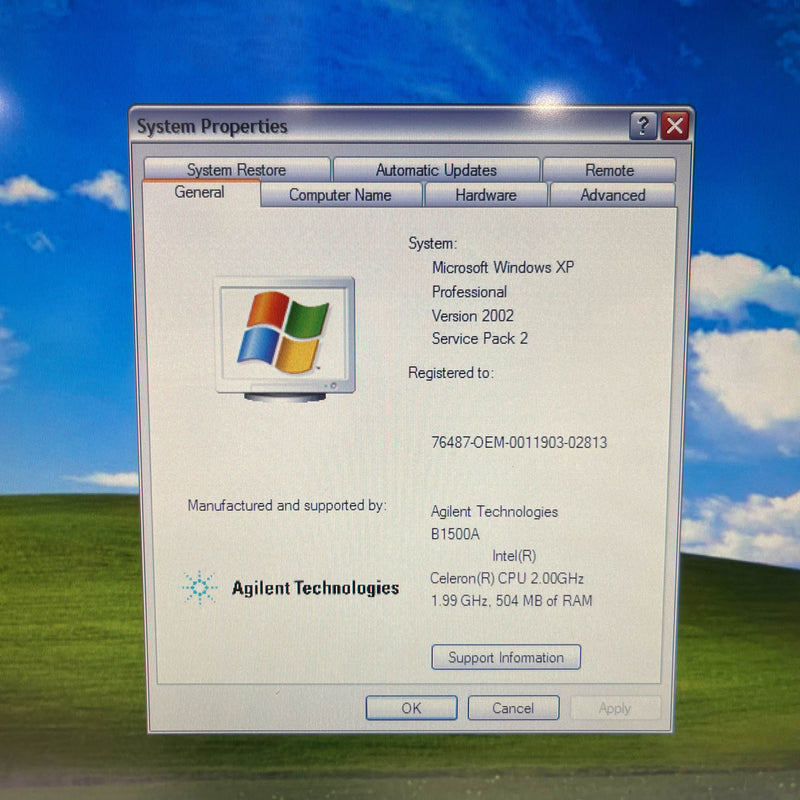Screen dimensions: 800x800
Task: Select the Computer Name tab
Action: click(343, 195)
